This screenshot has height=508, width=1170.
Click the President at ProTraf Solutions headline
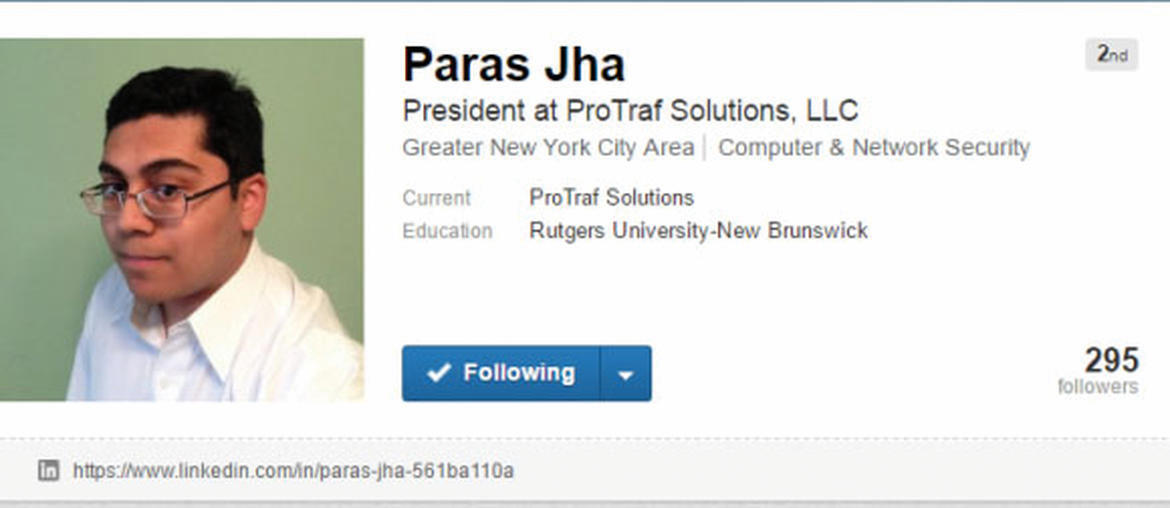pyautogui.click(x=631, y=110)
